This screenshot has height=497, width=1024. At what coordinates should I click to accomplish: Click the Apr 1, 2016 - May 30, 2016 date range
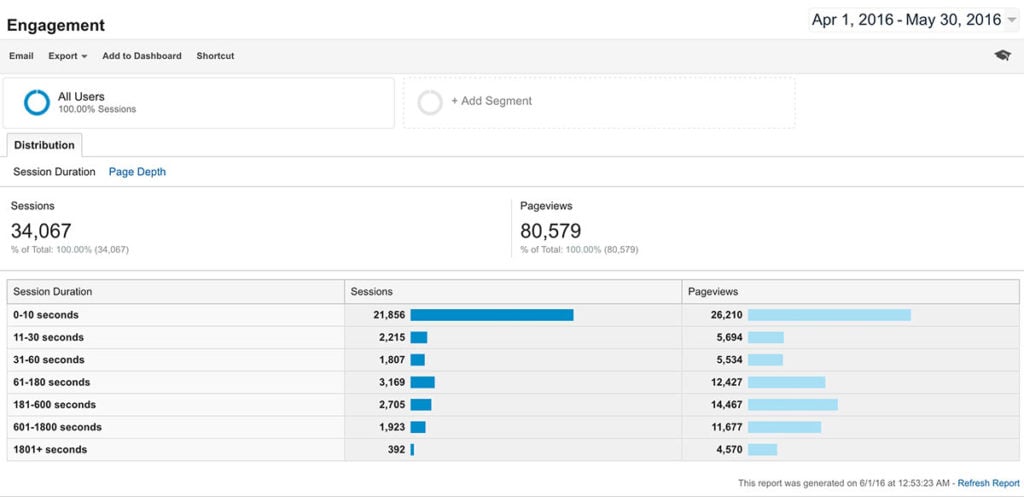pos(906,20)
